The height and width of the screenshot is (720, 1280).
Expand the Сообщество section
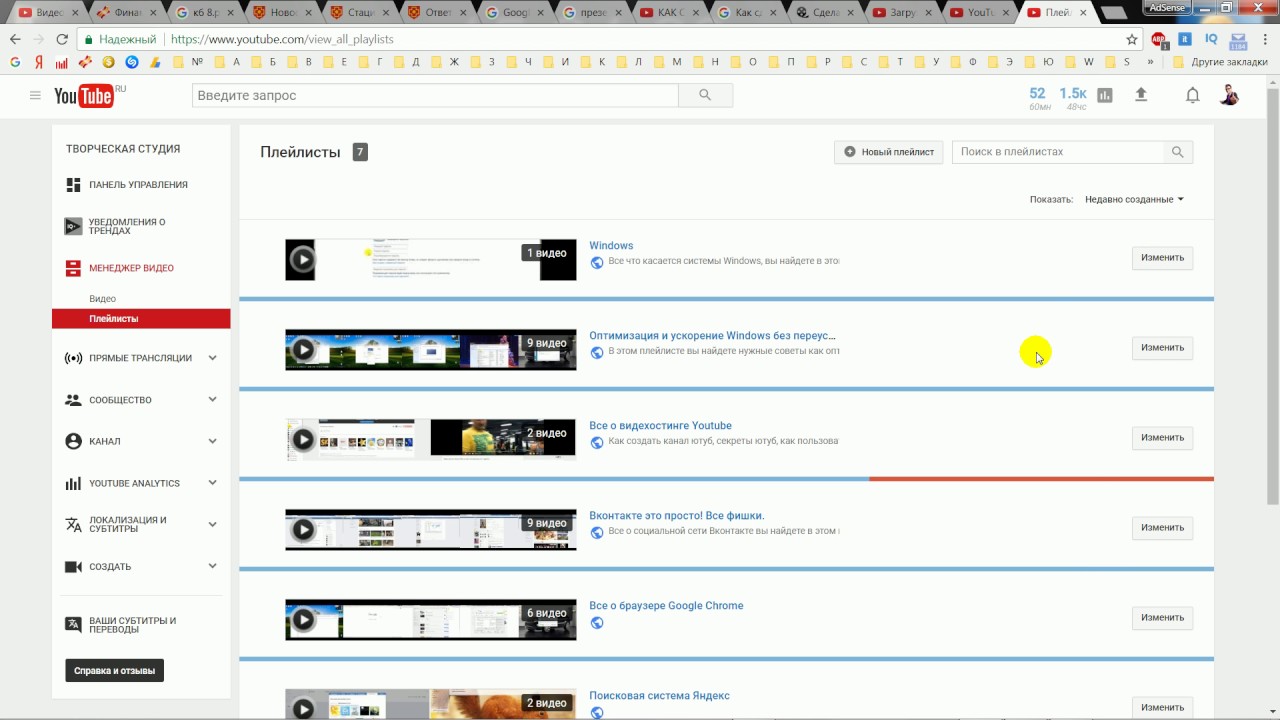click(213, 399)
